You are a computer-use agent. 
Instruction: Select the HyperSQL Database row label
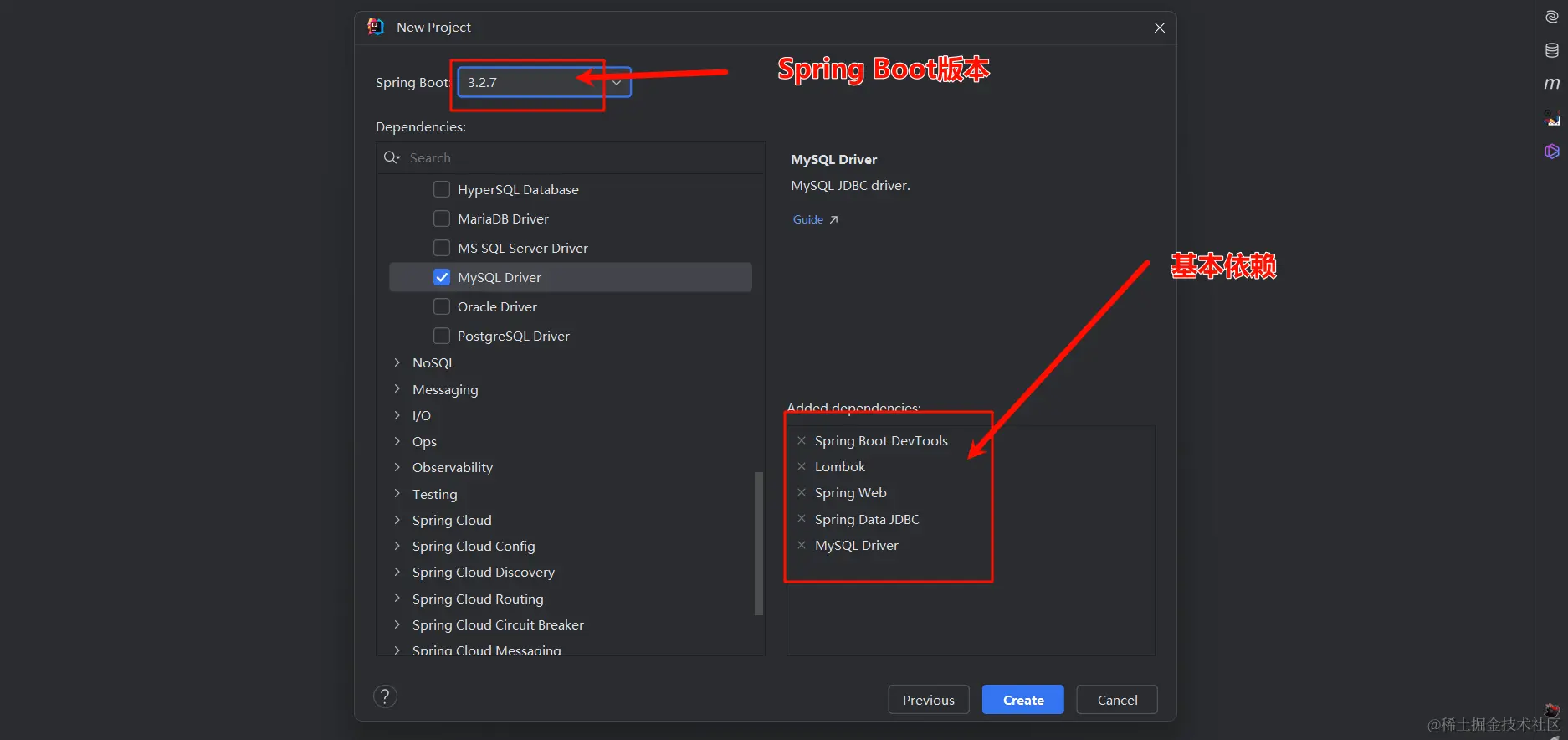pyautogui.click(x=518, y=189)
